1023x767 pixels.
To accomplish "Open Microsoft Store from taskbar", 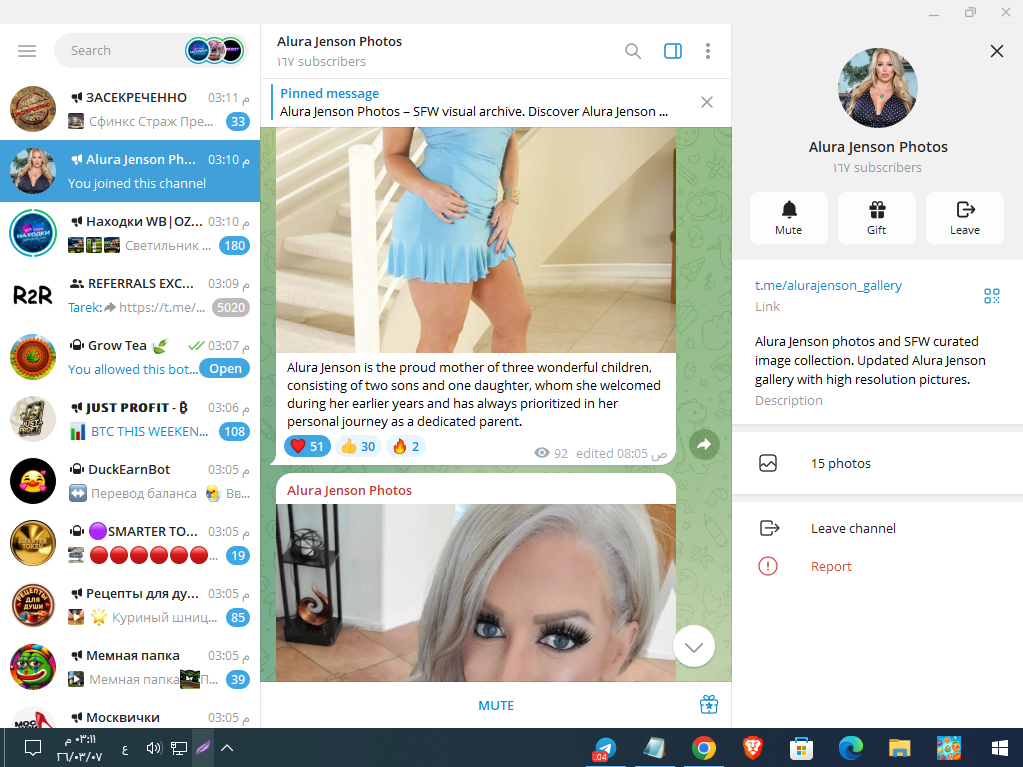I will point(801,748).
